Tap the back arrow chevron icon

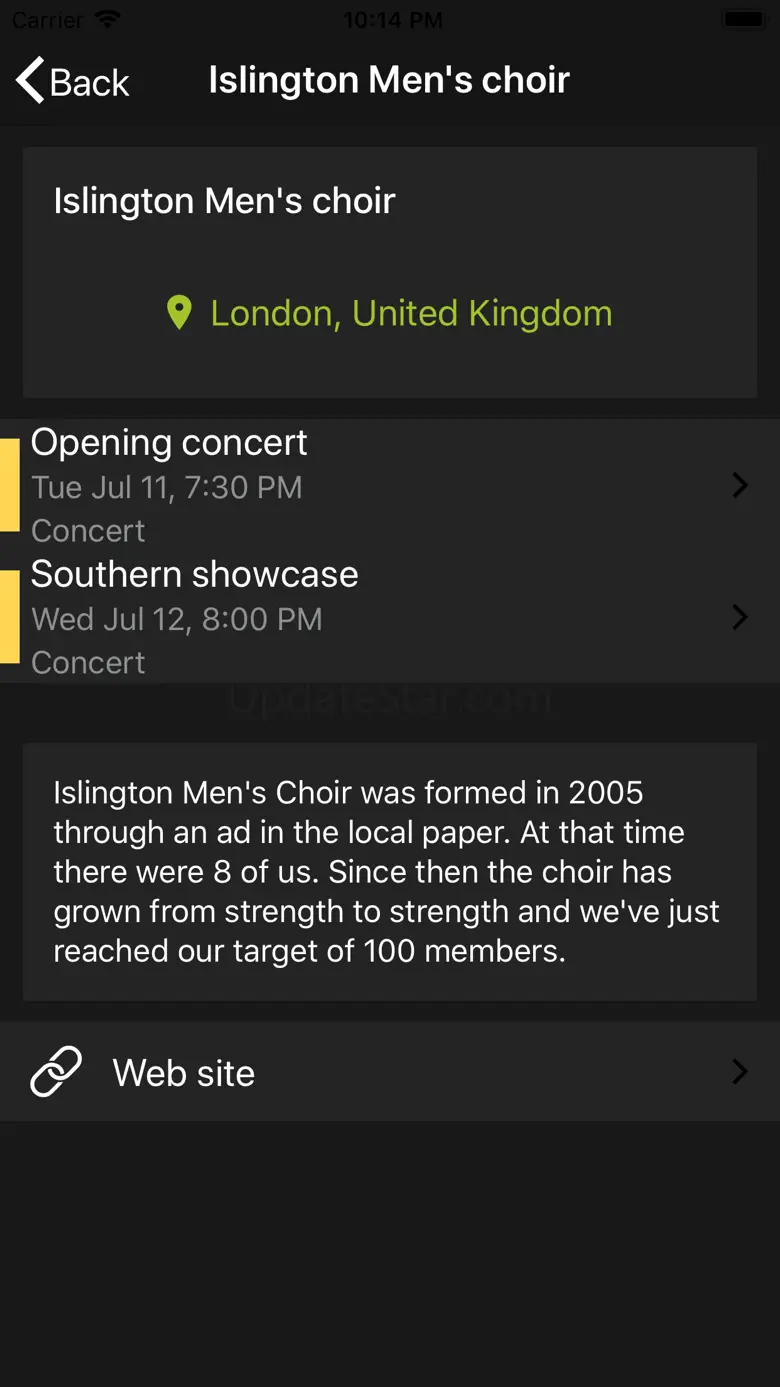30,80
